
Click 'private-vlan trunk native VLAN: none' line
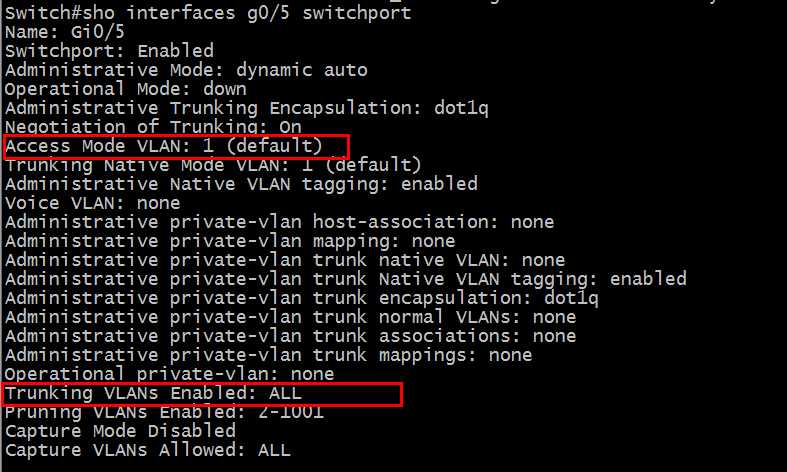pos(285,260)
